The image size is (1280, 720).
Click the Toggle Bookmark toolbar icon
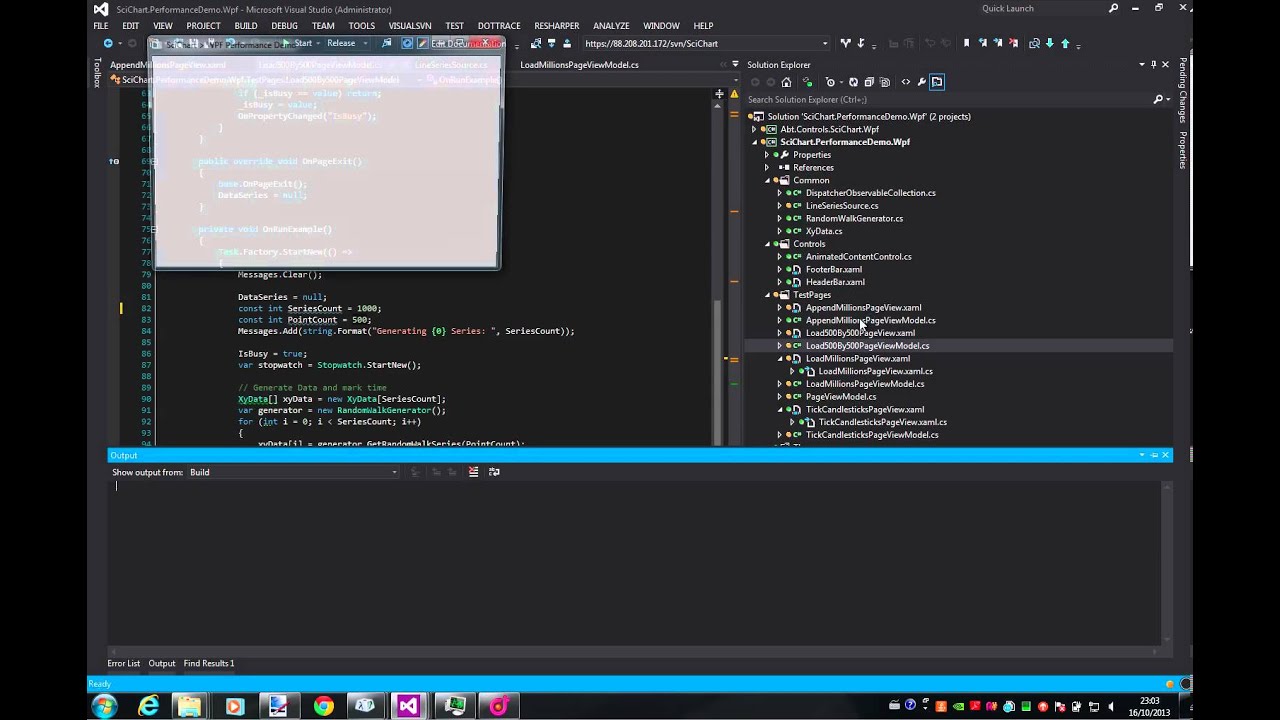point(966,43)
